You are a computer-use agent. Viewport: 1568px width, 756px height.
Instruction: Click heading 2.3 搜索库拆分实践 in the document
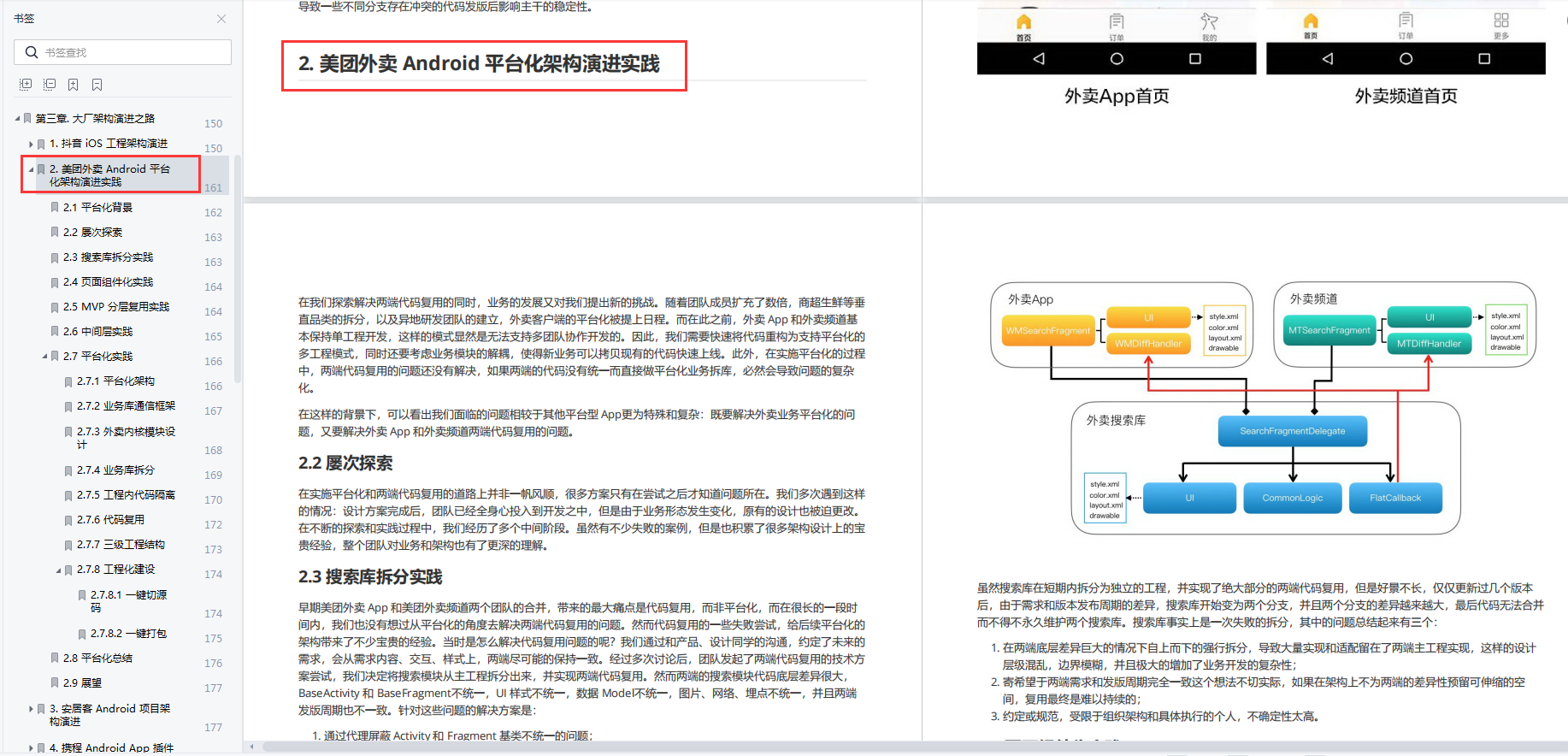pos(370,577)
